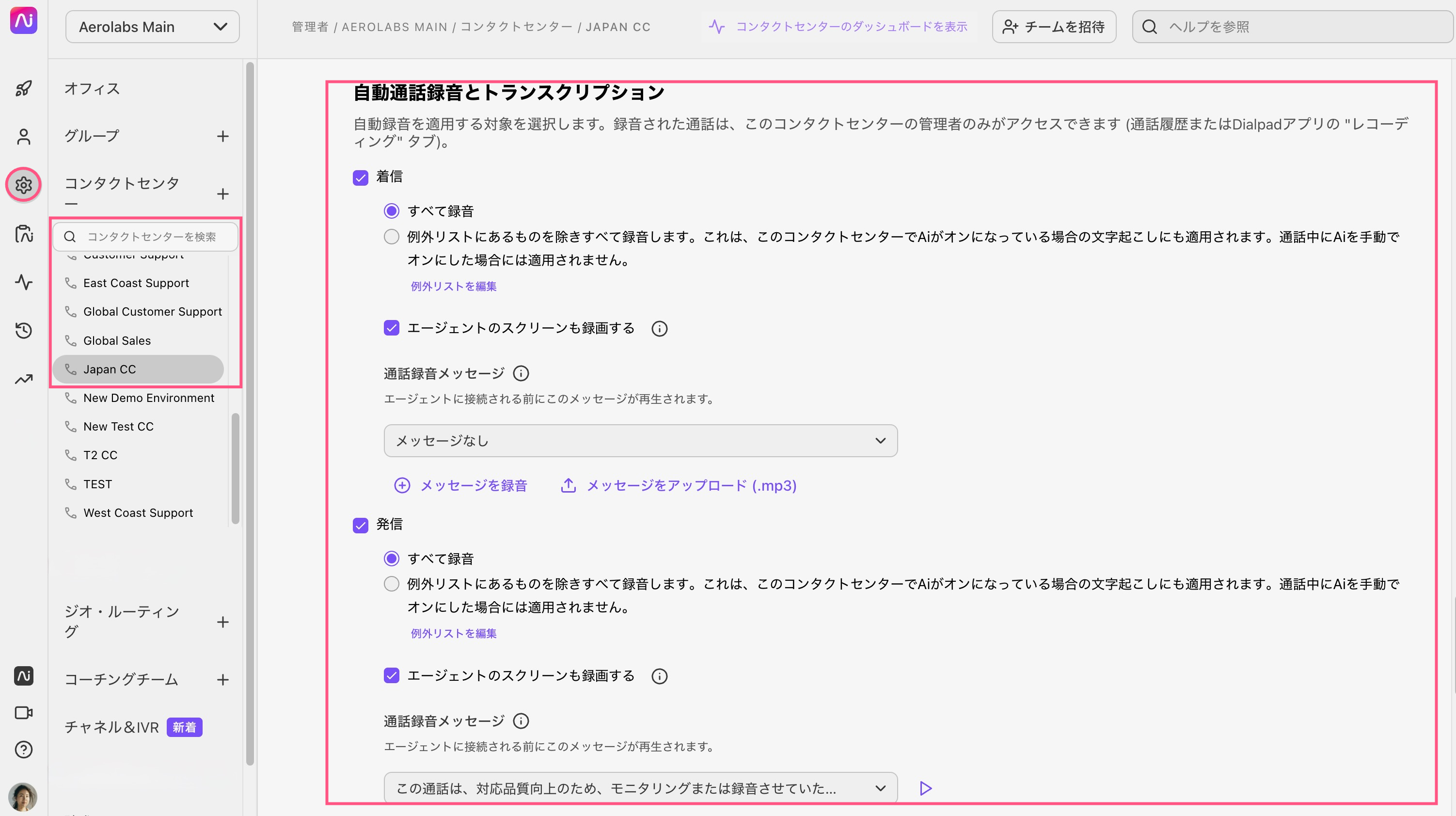Open オフィス in the admin menu

click(x=92, y=88)
